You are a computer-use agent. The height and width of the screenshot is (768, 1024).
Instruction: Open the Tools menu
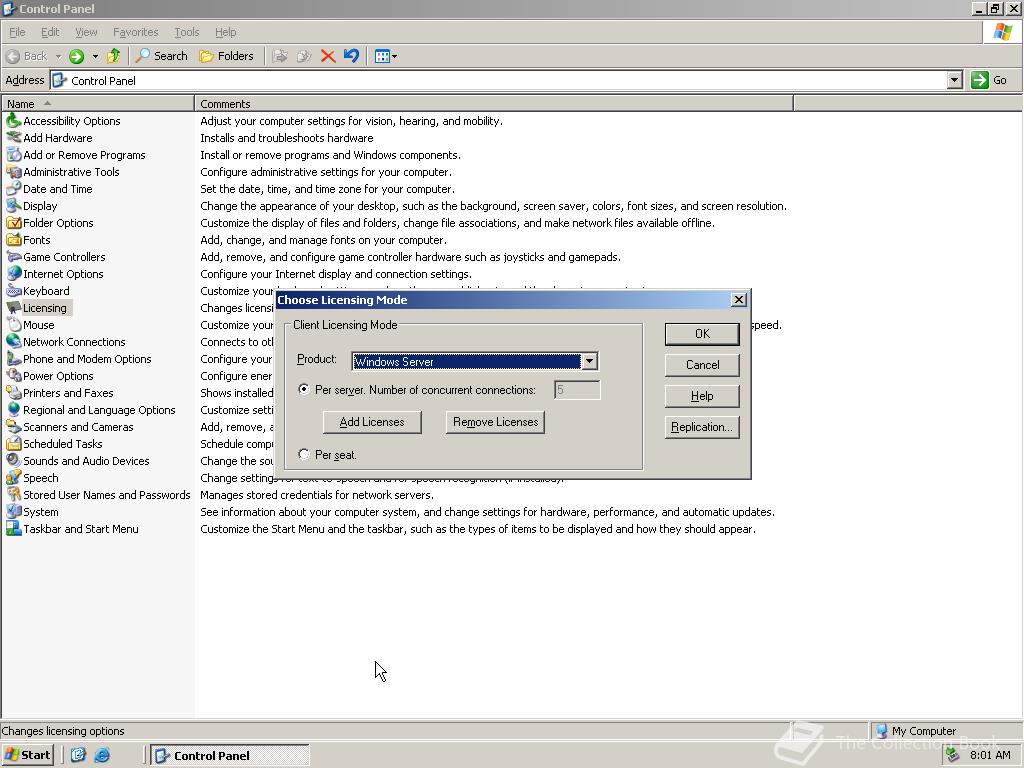pos(186,32)
